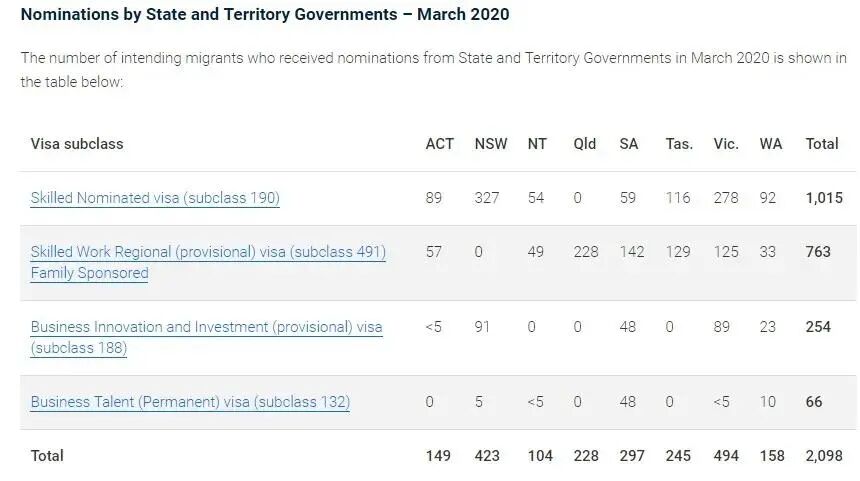Click the Visa subclass column header
This screenshot has width=860, height=481.
[x=77, y=144]
